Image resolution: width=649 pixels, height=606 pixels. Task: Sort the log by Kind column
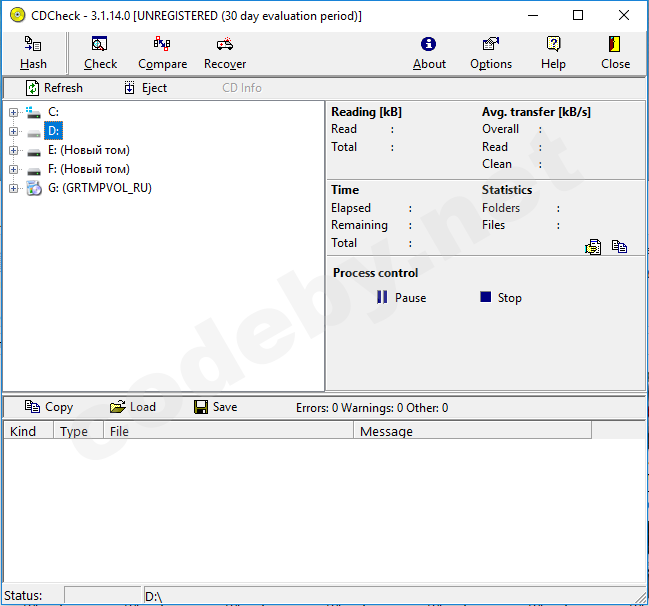28,430
